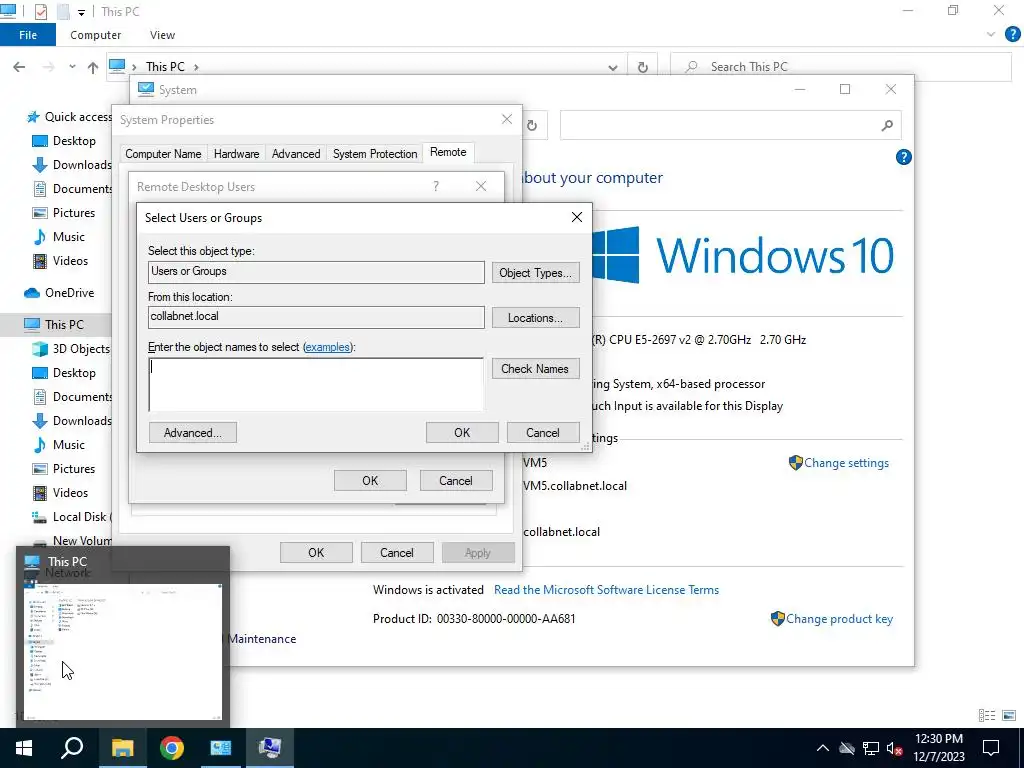Confirm OK in Select Users or Groups
The image size is (1024, 768).
pyautogui.click(x=462, y=433)
